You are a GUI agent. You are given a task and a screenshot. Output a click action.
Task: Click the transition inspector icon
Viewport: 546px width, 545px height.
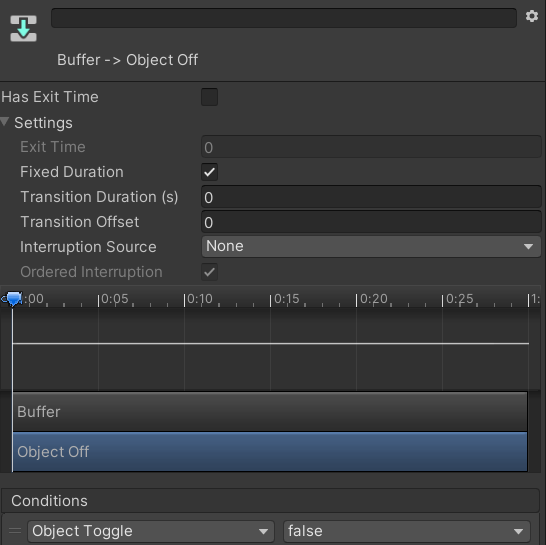coord(23,28)
